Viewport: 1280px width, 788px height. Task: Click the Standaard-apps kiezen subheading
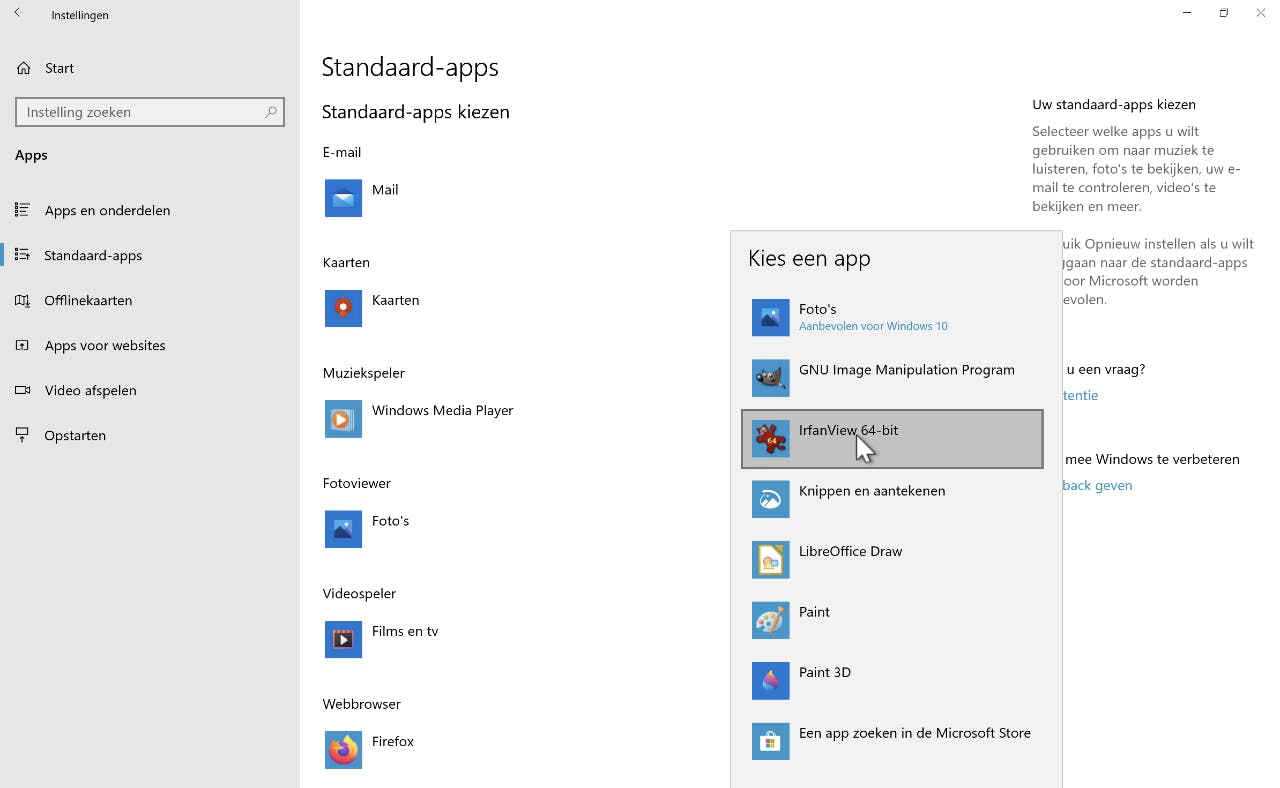(x=416, y=112)
